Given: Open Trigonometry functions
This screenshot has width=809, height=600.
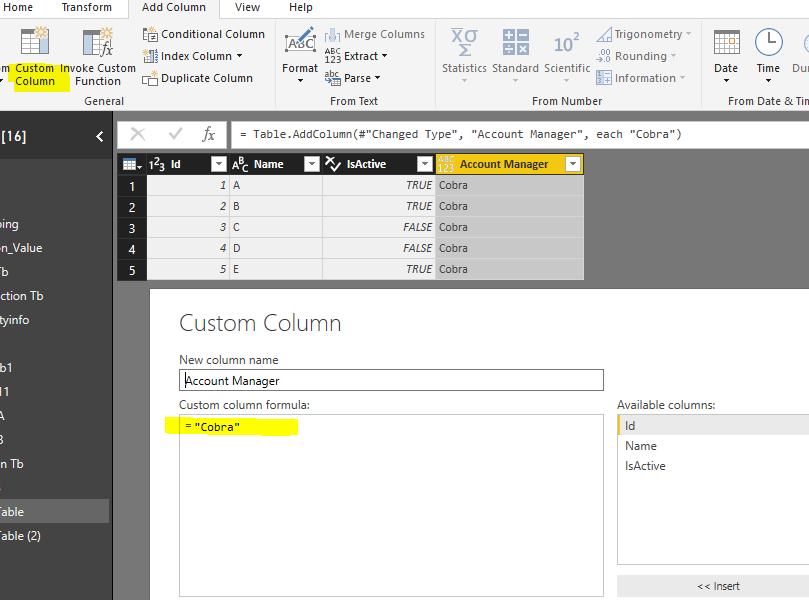Looking at the screenshot, I should click(x=643, y=34).
